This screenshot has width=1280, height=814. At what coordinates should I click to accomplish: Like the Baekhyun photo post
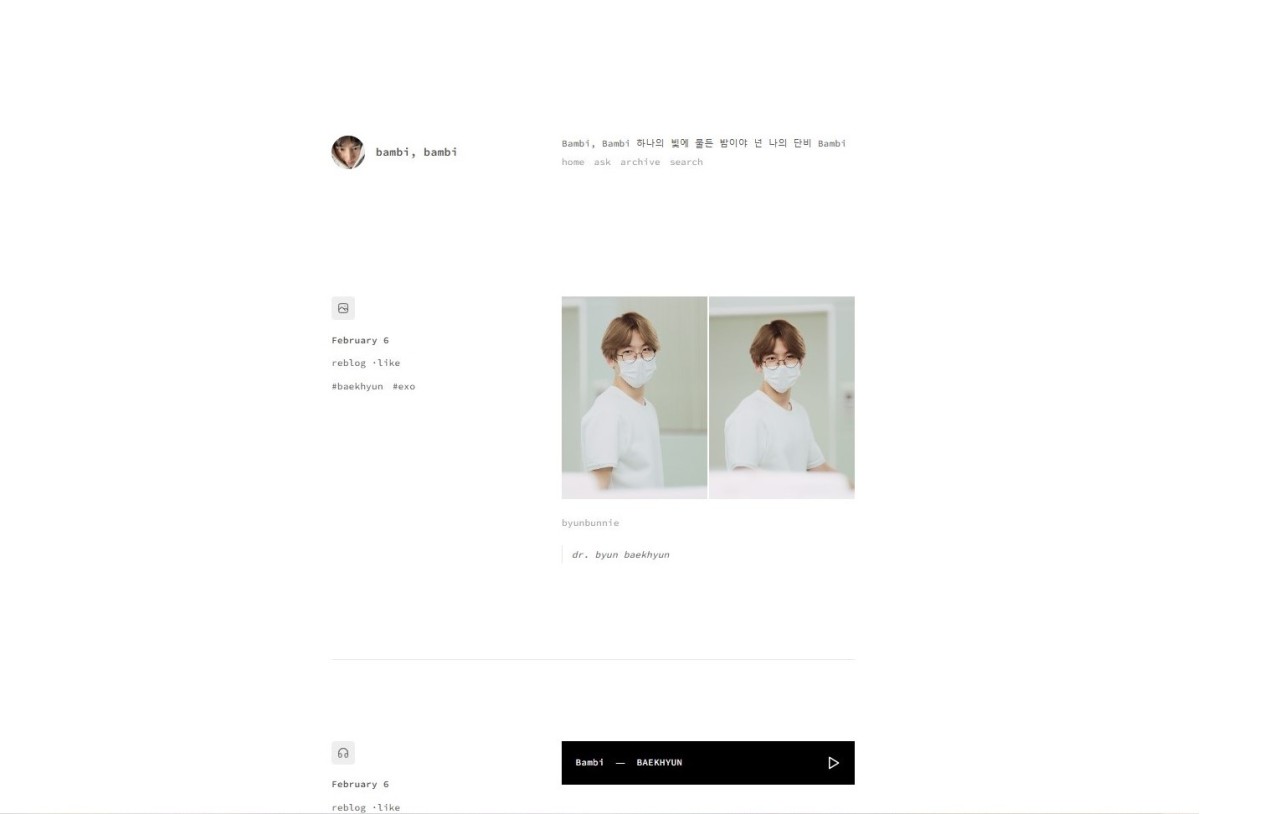point(388,363)
